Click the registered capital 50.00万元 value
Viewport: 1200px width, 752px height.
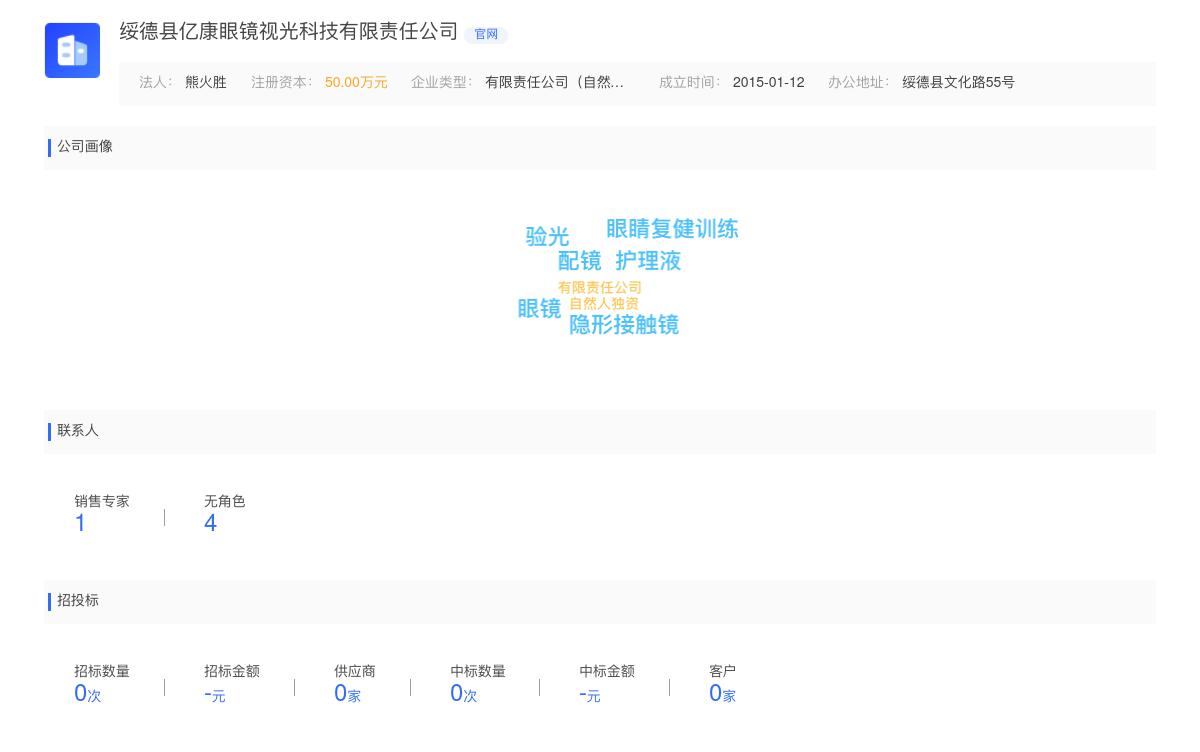(356, 83)
